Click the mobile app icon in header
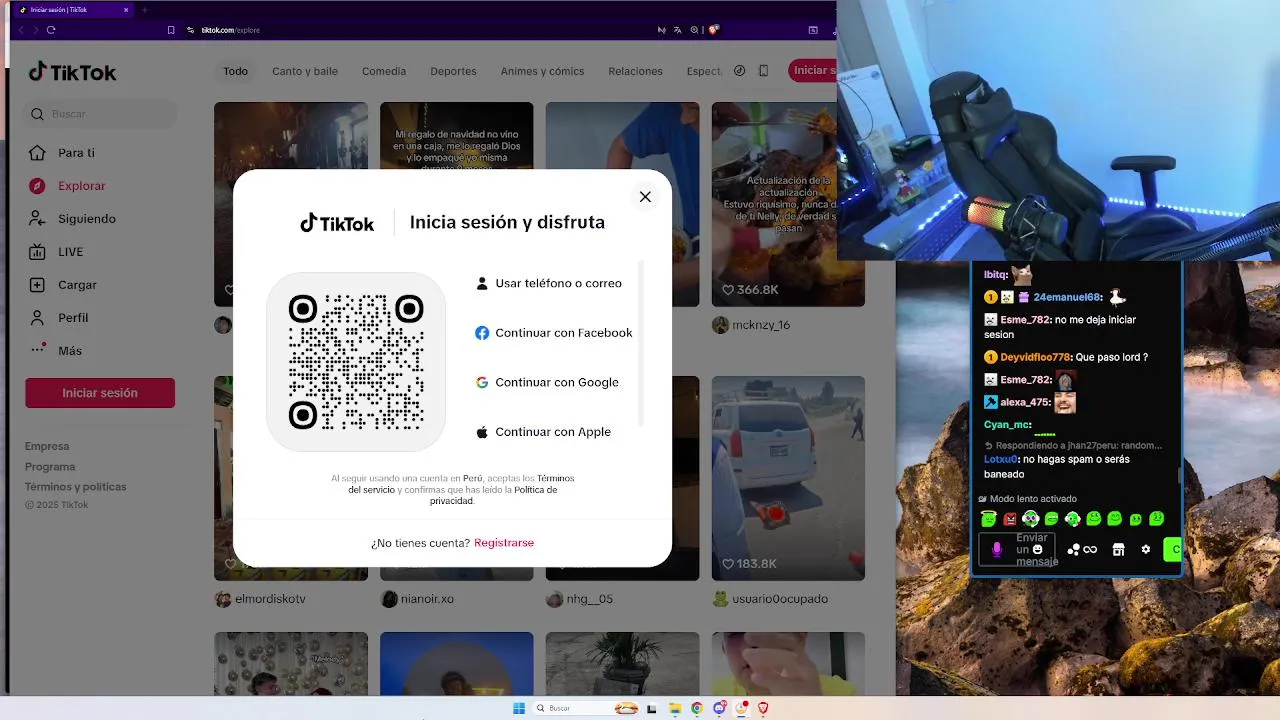Screen dimensions: 1280x720 click(764, 71)
